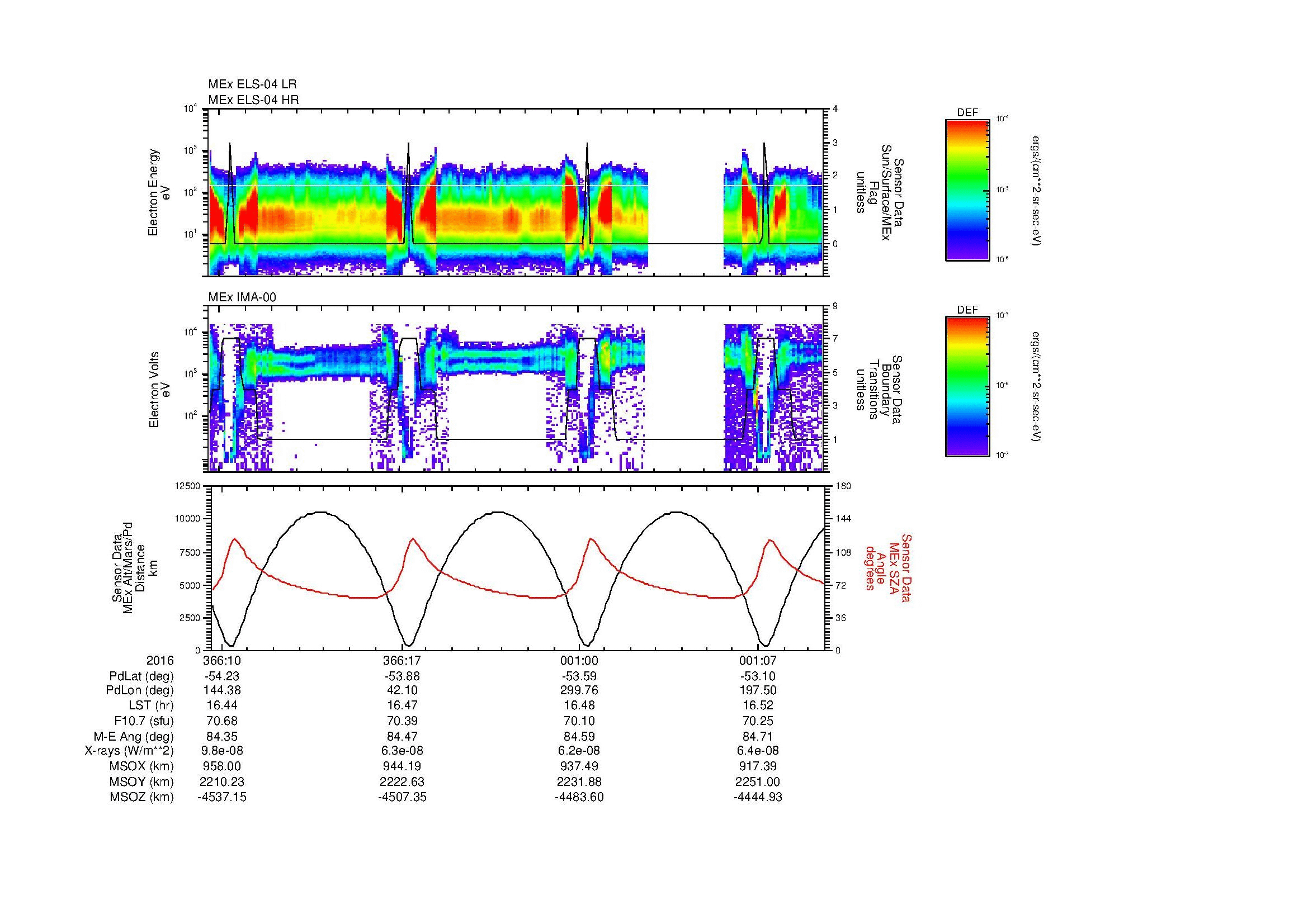Image resolution: width=1308 pixels, height=924 pixels.
Task: Click the PdLon value 144.38
Action: coord(222,690)
